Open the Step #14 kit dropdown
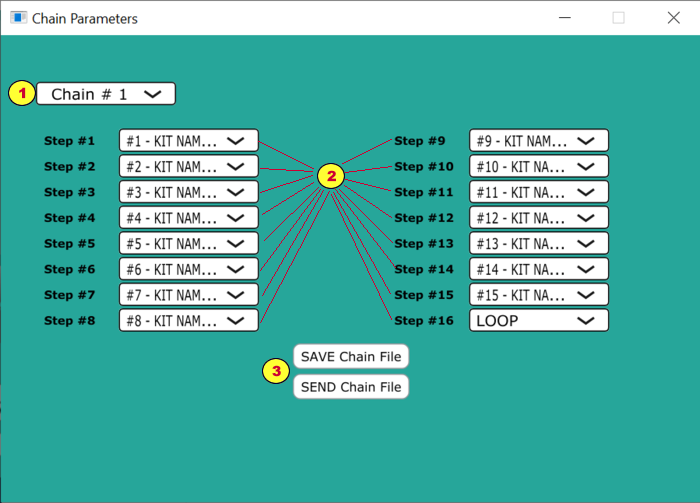 539,270
